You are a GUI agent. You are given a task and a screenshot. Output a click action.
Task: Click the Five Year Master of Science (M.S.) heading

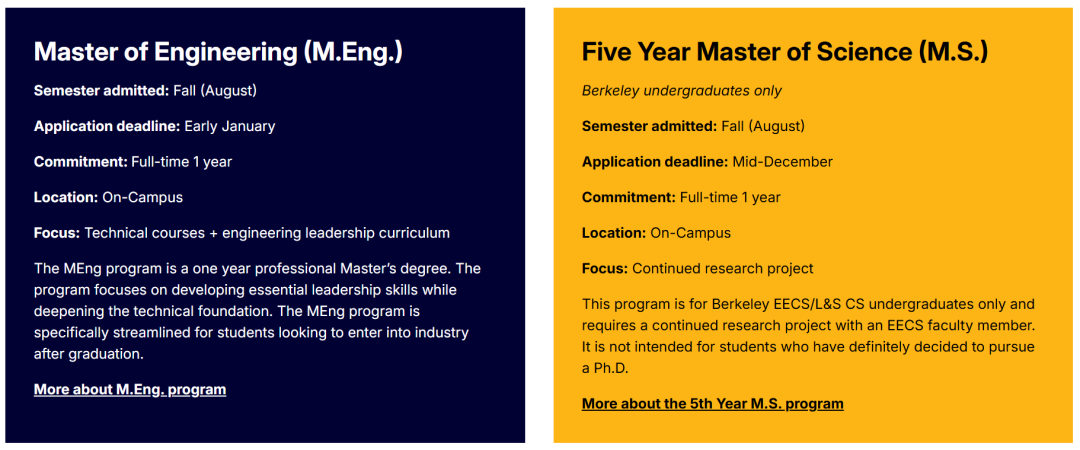tap(785, 52)
